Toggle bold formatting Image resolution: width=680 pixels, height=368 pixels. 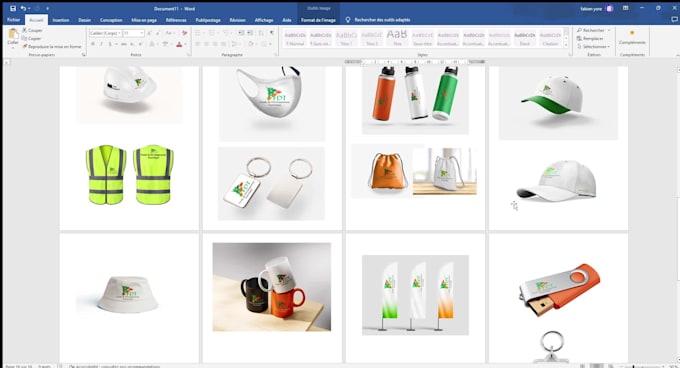93,44
